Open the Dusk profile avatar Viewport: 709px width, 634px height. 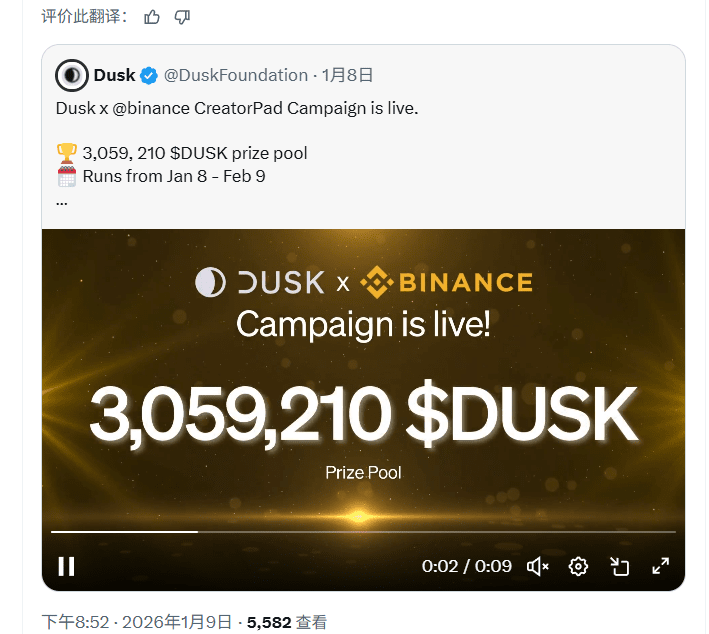click(71, 75)
